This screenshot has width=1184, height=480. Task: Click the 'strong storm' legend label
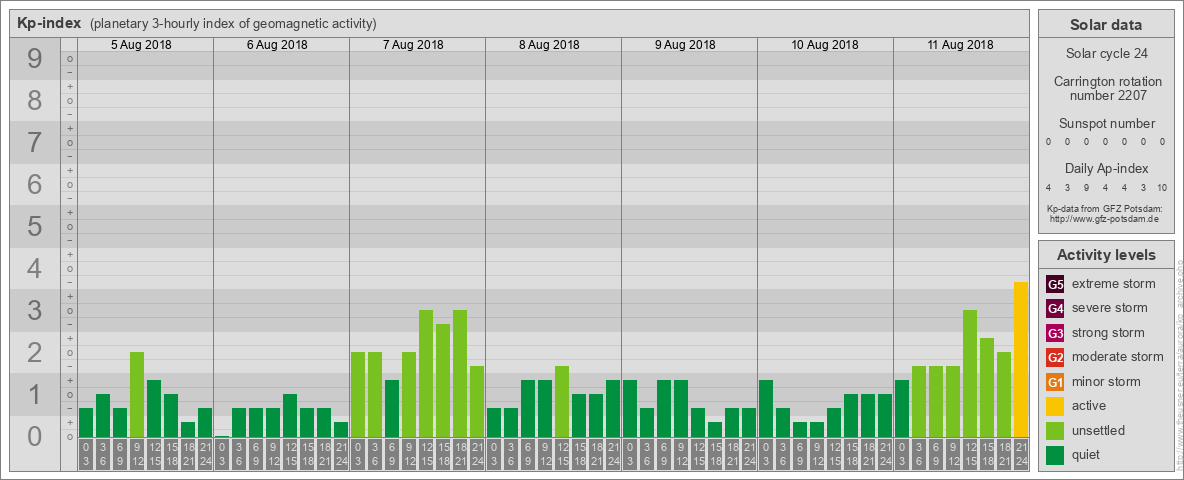coord(1108,332)
